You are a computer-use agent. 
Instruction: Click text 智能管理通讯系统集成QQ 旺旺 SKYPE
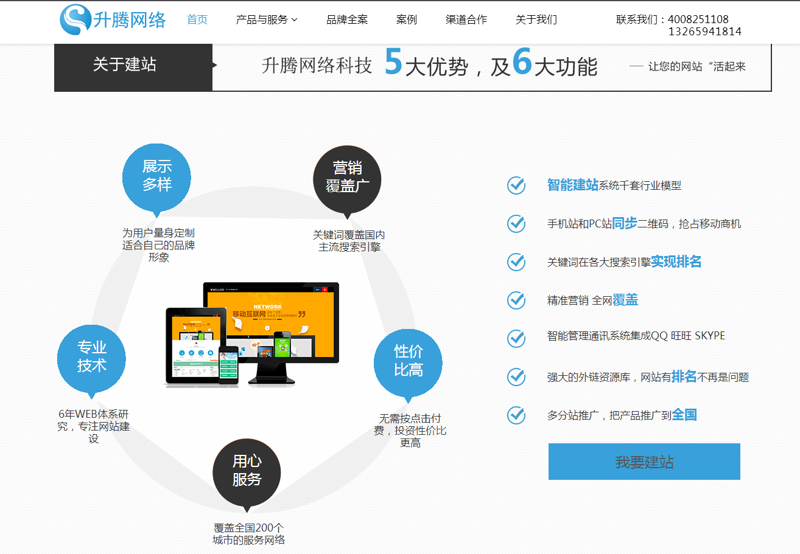636,336
